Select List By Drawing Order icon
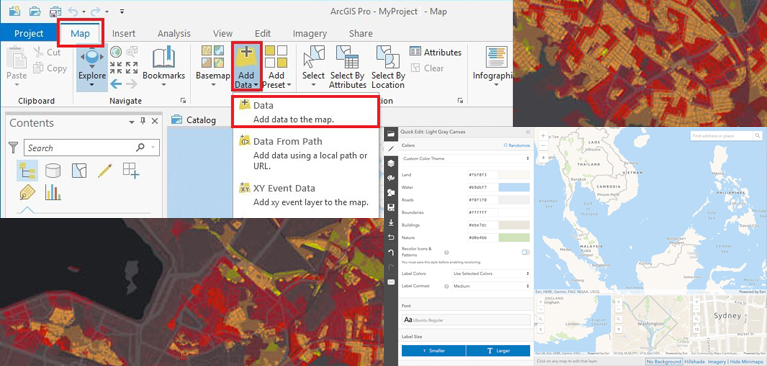The width and height of the screenshot is (767, 366). [x=27, y=170]
